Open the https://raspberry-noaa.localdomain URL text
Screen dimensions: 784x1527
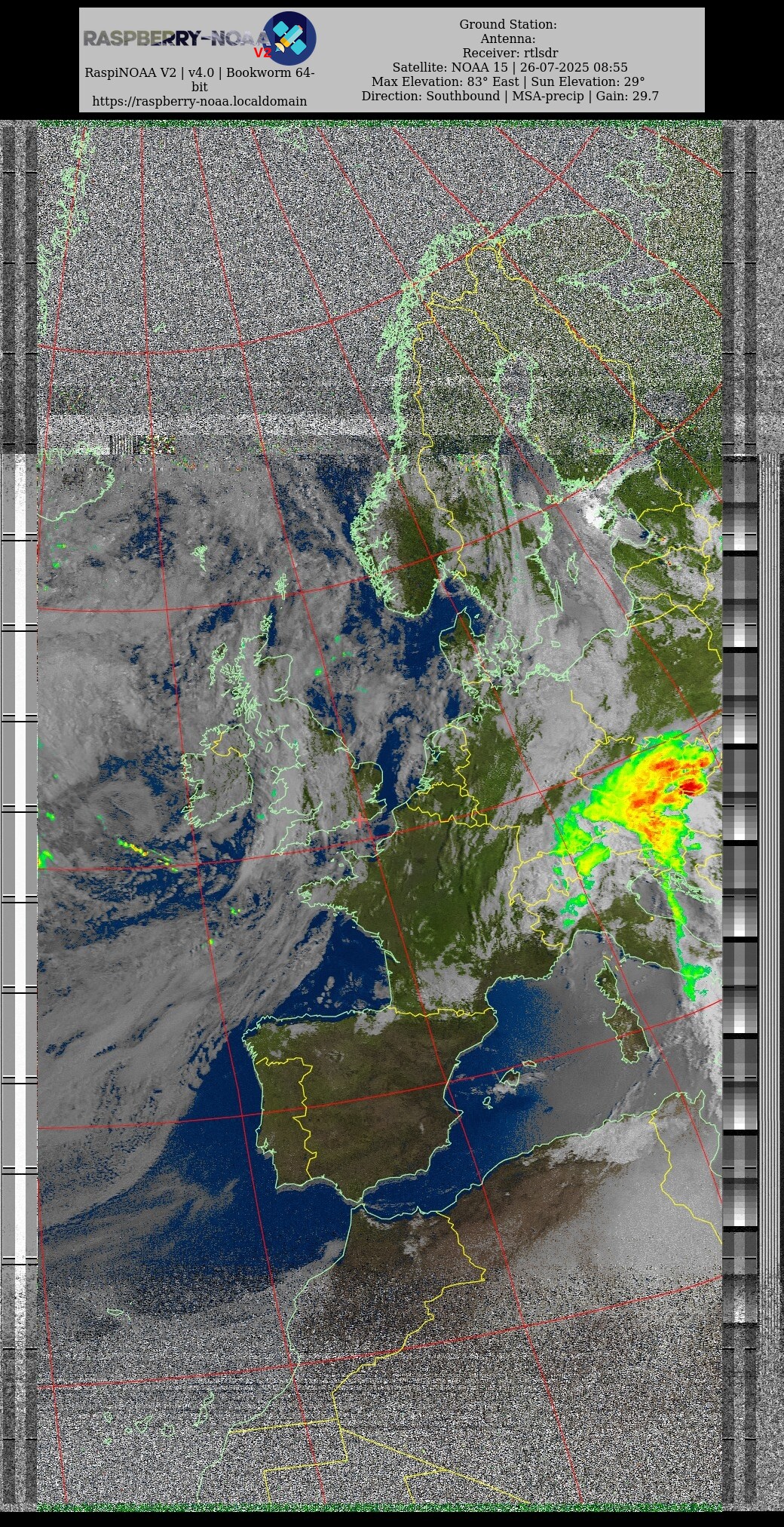199,101
